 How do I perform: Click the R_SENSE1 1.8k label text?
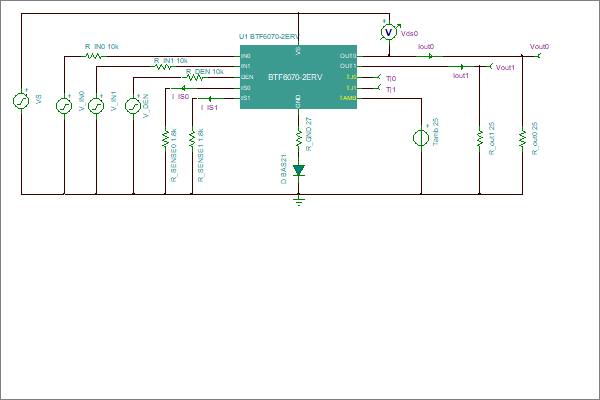(x=201, y=155)
